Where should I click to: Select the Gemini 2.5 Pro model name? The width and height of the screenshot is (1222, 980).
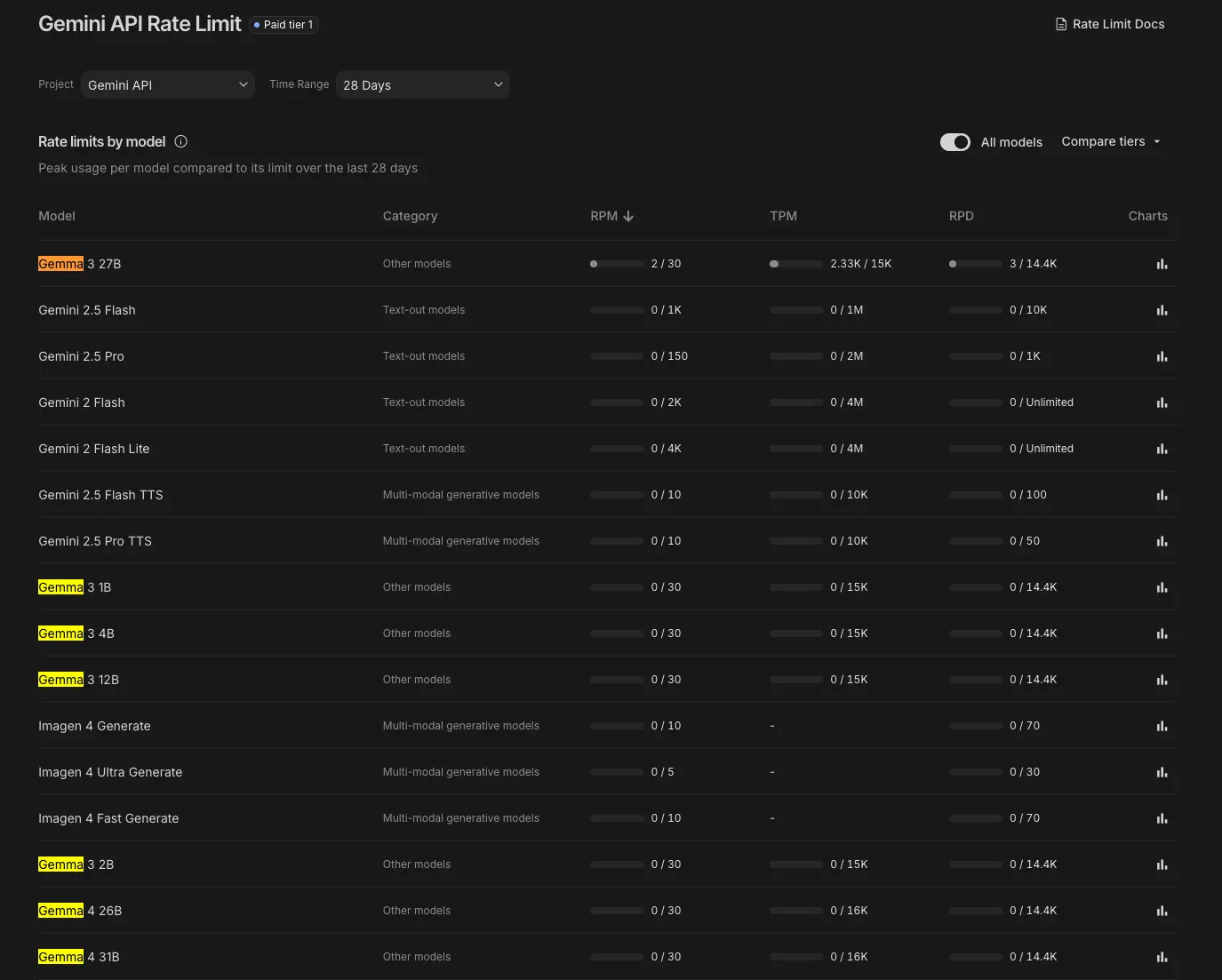[82, 356]
